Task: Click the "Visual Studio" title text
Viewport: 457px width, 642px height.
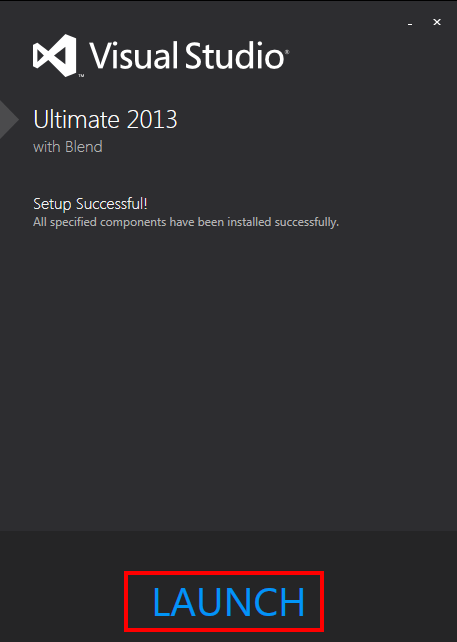Action: tap(187, 55)
